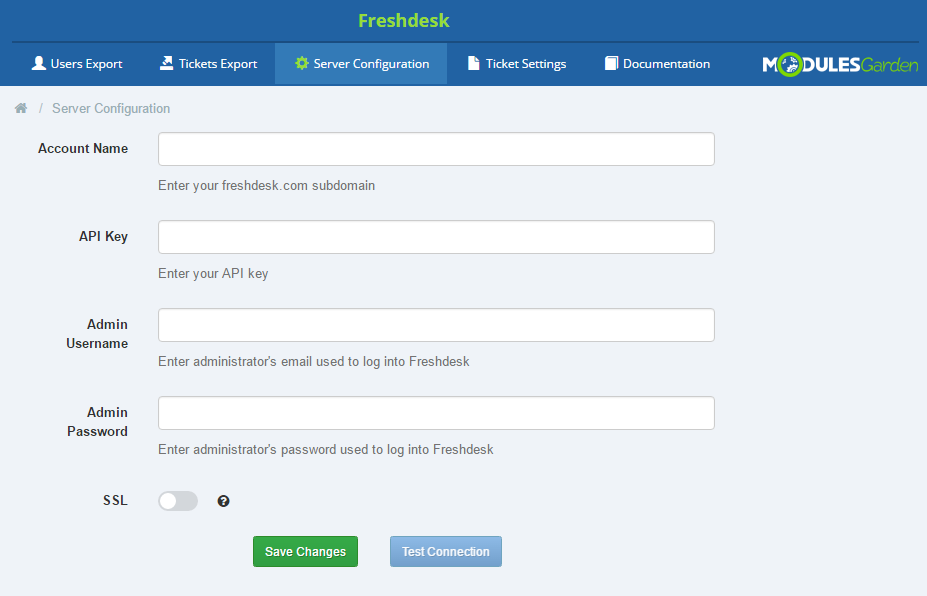Screen dimensions: 927x596
Task: Click the SSL help question mark icon
Action: tap(223, 501)
